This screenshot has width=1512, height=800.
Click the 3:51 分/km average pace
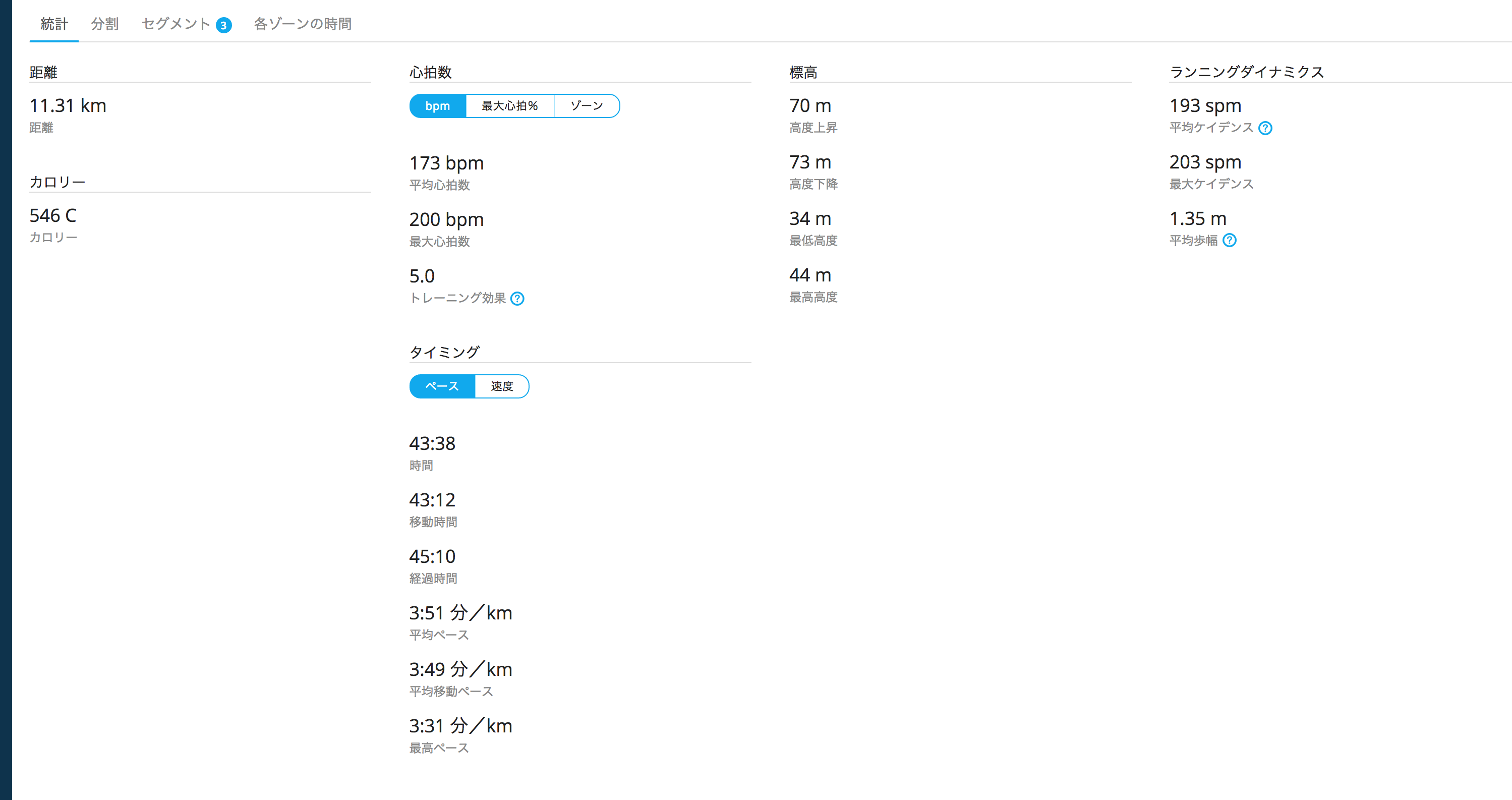pyautogui.click(x=461, y=613)
